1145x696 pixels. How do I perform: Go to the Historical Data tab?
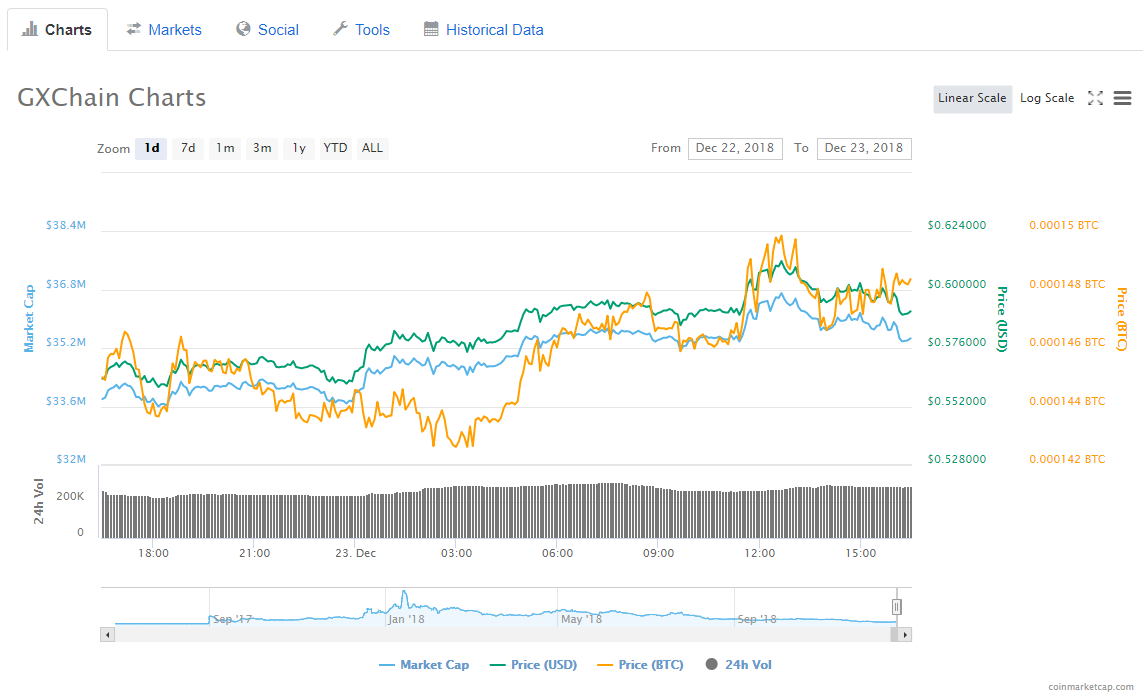click(x=483, y=30)
